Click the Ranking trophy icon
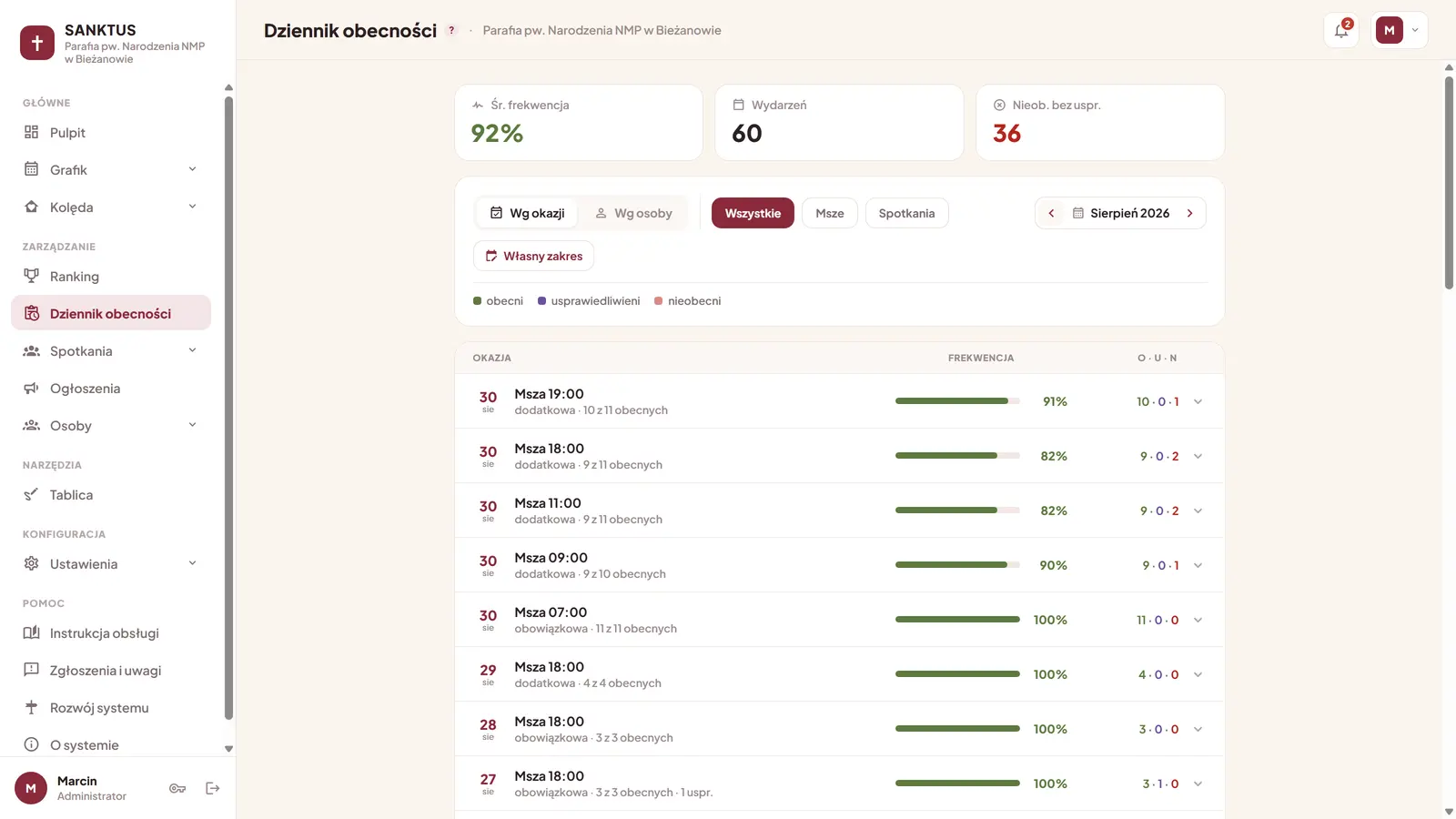The height and width of the screenshot is (819, 1456). point(32,276)
